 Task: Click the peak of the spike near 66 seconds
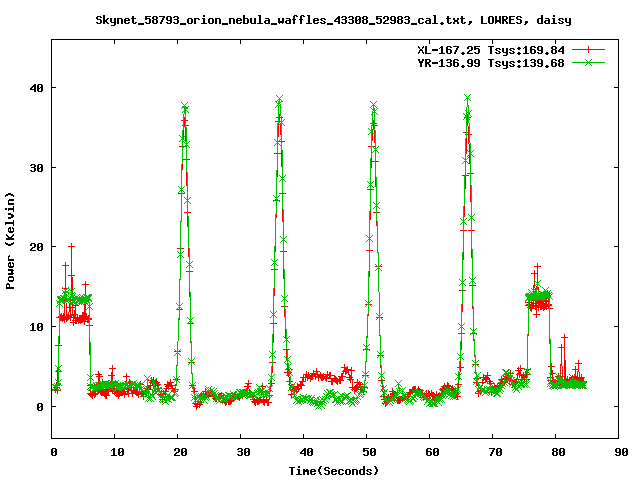468,98
